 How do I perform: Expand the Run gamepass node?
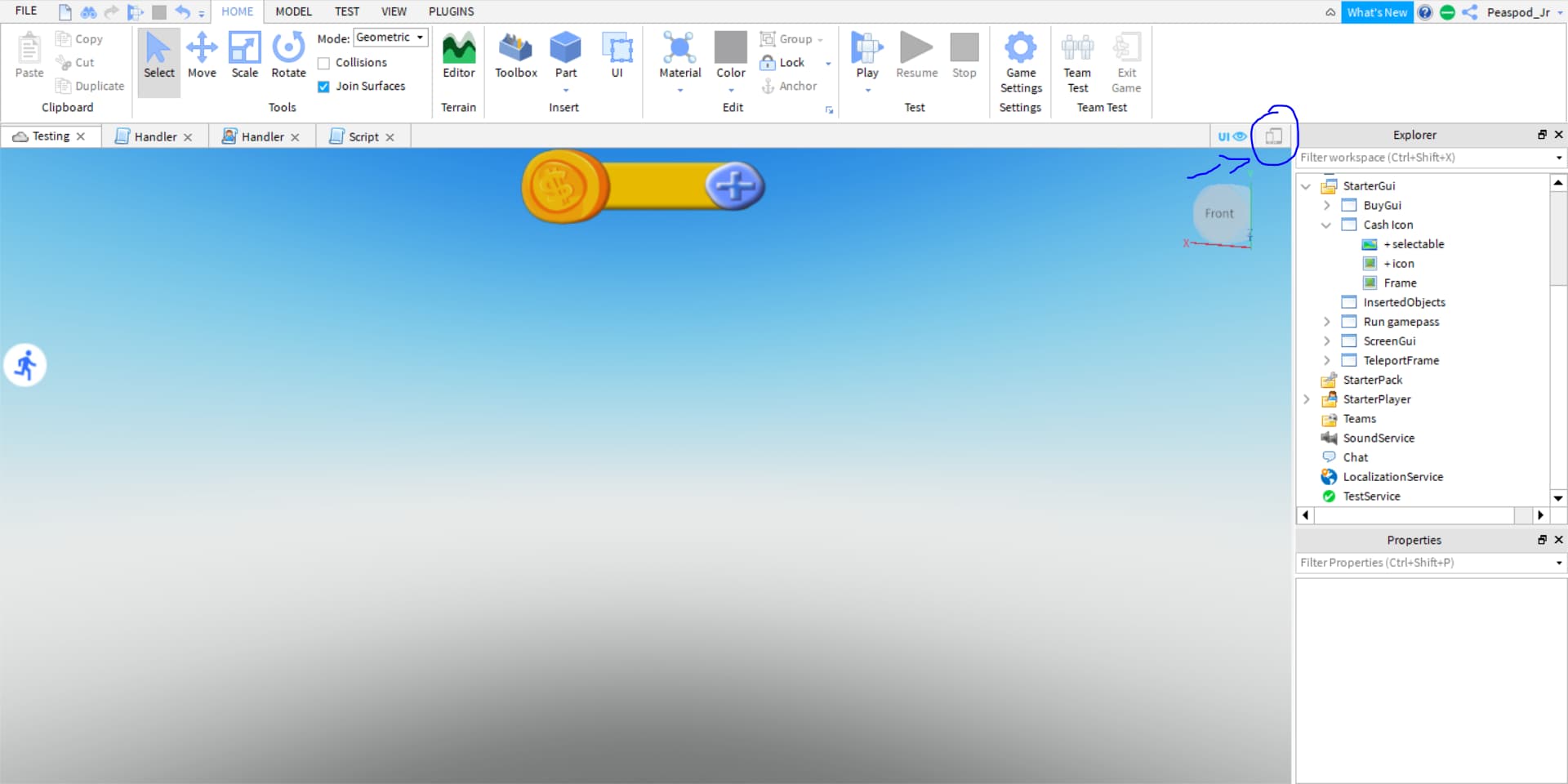coord(1326,322)
